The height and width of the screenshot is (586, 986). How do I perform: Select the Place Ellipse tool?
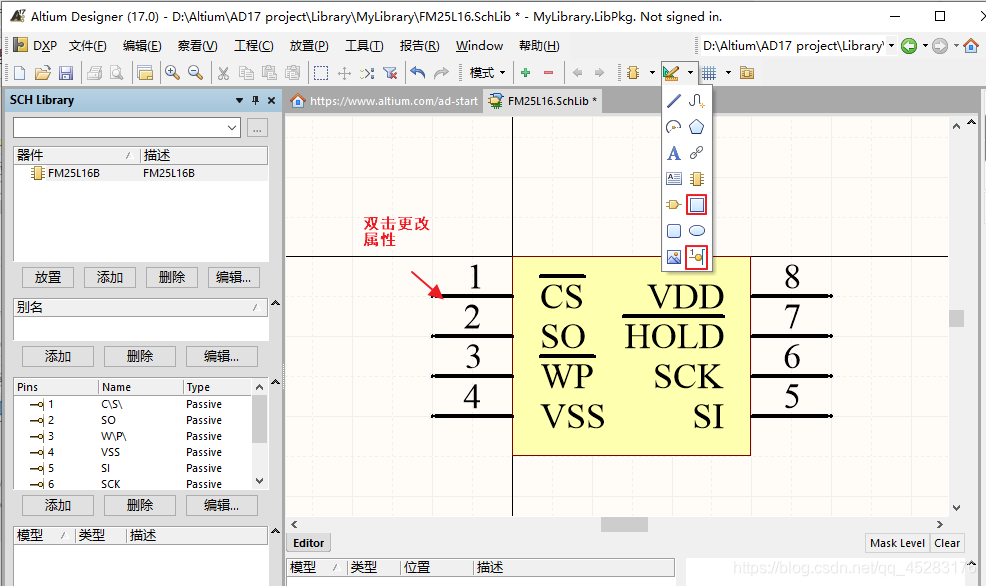point(697,231)
